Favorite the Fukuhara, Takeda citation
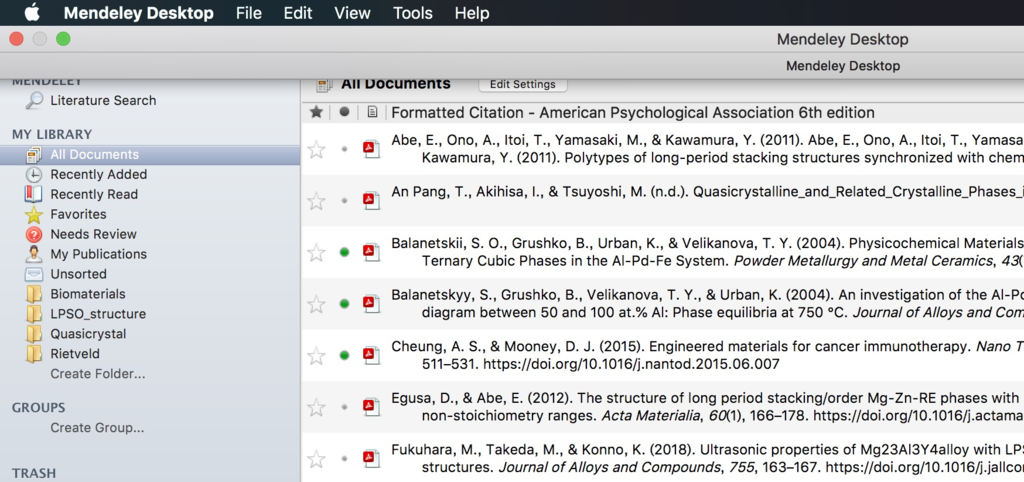1024x482 pixels. tap(316, 458)
